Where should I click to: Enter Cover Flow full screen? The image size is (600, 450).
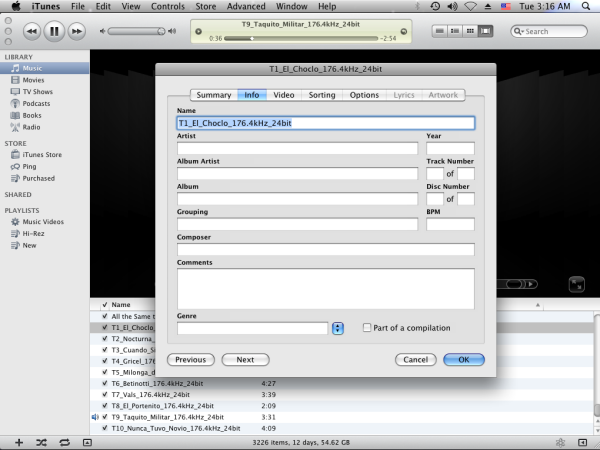click(577, 284)
